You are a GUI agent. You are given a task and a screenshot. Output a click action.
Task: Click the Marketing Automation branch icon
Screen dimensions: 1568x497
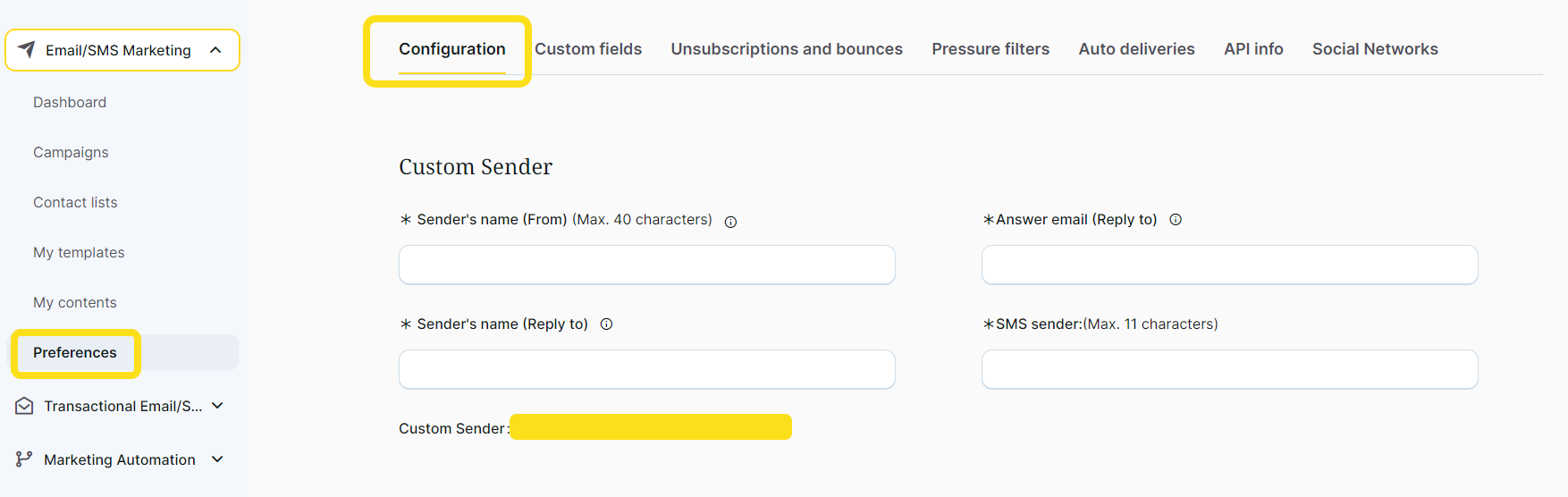tap(24, 459)
